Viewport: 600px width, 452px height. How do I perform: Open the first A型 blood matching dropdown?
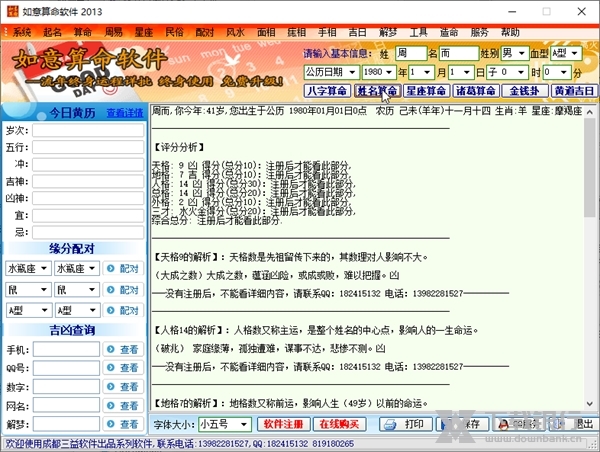(x=29, y=310)
